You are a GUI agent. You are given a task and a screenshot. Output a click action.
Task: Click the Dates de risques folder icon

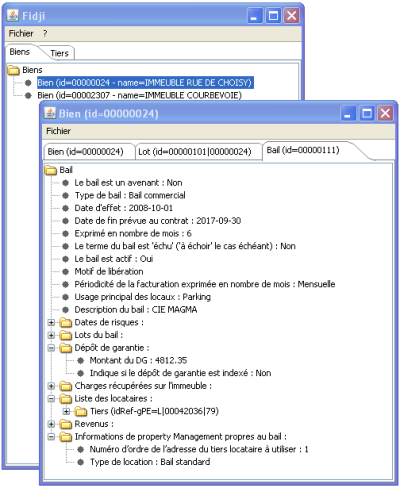coord(66,323)
